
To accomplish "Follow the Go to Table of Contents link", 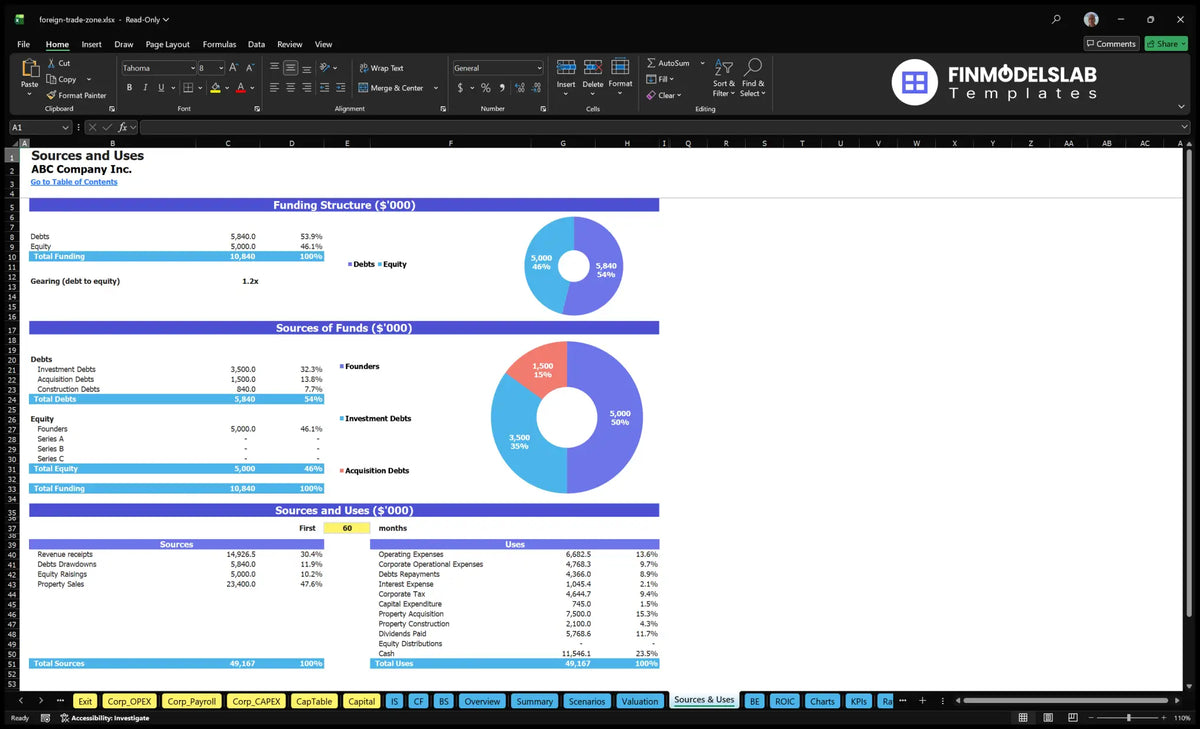I will point(74,182).
